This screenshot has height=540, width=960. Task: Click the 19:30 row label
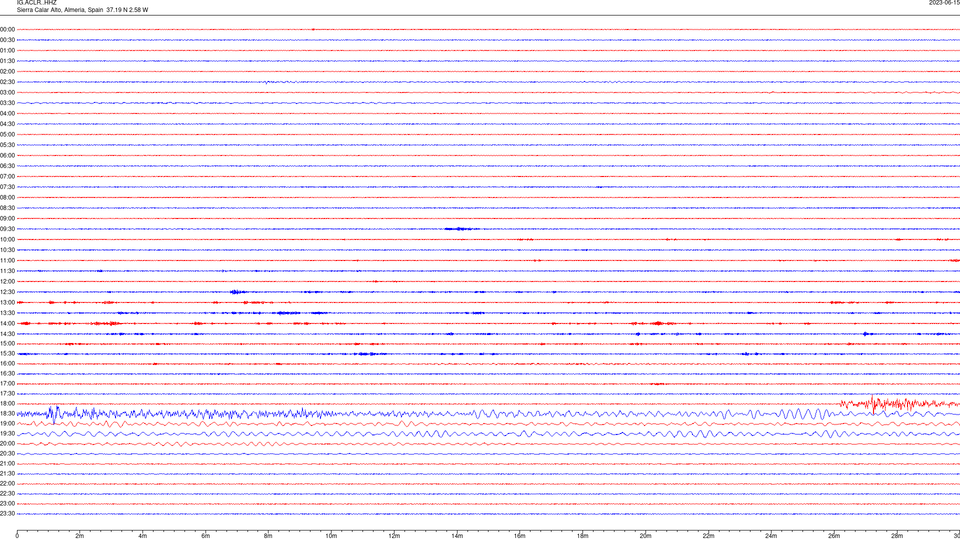7,433
